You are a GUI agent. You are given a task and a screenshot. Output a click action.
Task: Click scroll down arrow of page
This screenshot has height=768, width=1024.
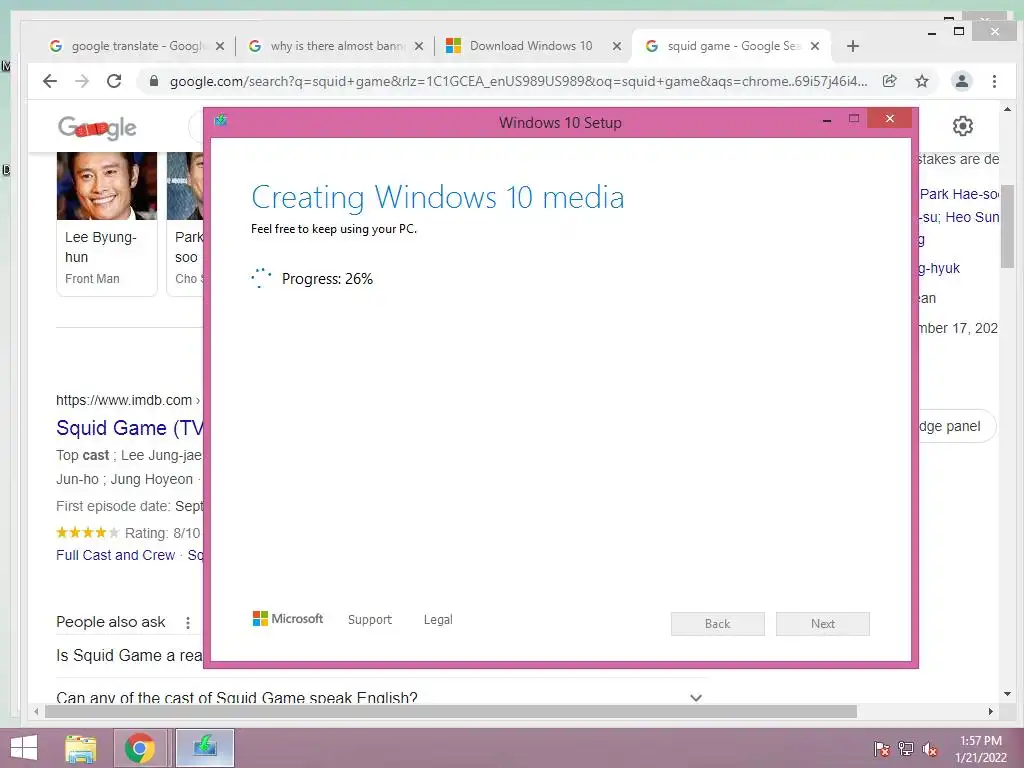coord(1007,694)
